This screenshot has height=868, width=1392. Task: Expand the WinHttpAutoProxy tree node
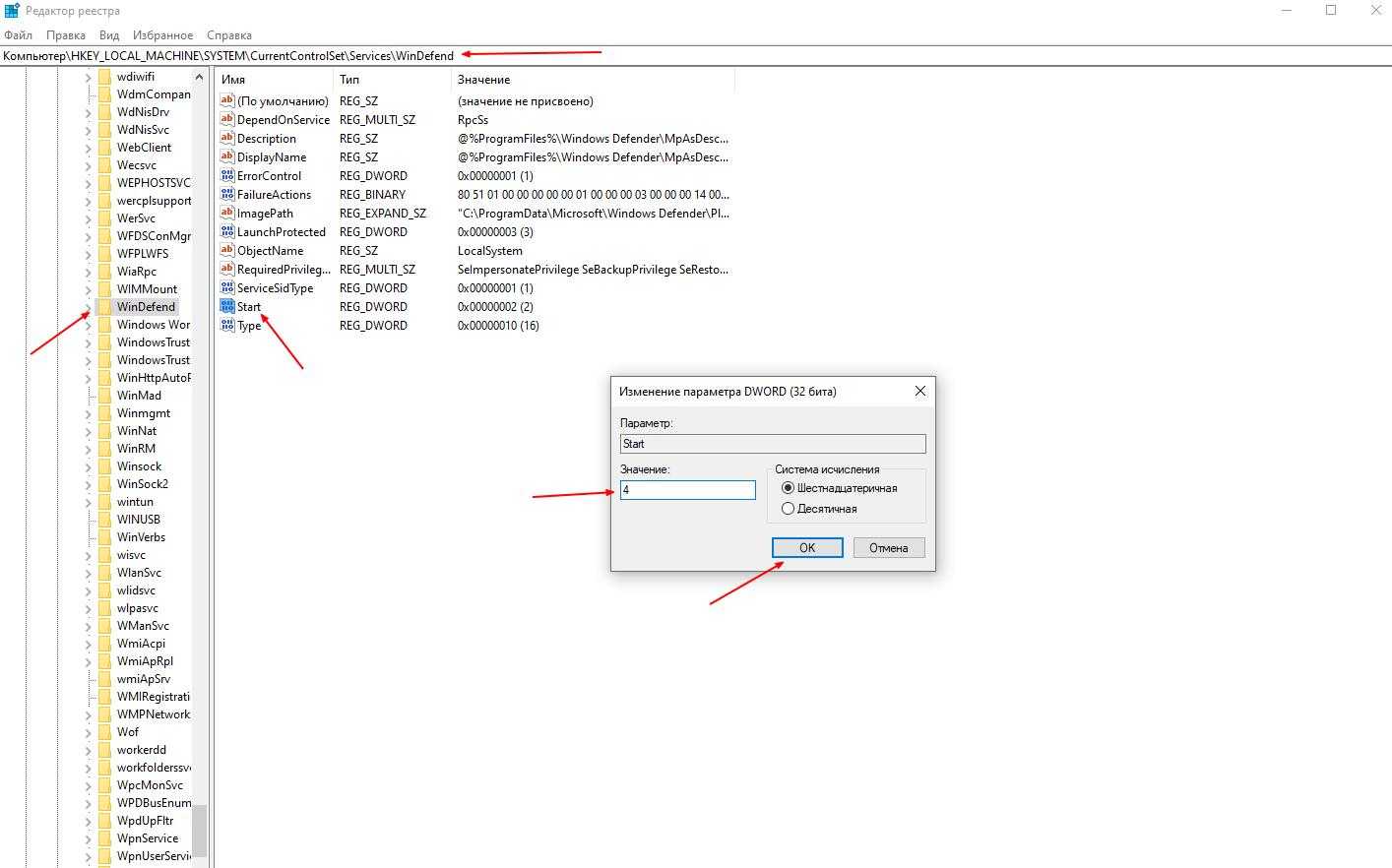pyautogui.click(x=88, y=378)
